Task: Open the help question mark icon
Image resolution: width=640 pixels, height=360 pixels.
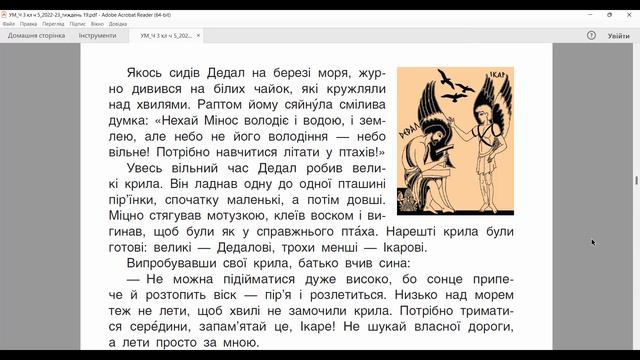Action: [591, 36]
